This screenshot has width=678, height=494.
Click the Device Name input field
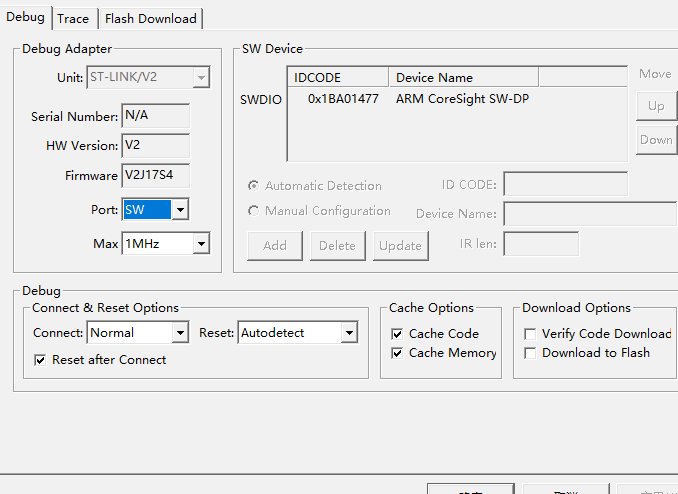point(591,214)
